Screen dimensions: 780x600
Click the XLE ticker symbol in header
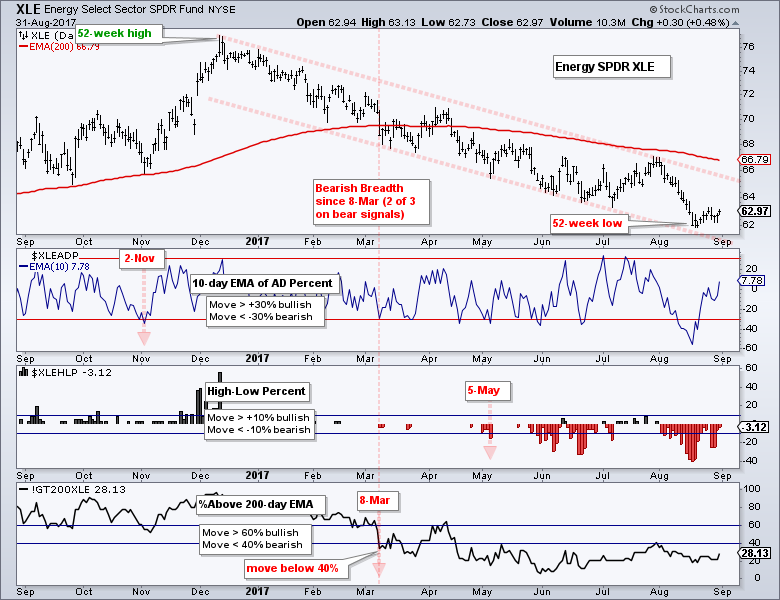click(28, 9)
